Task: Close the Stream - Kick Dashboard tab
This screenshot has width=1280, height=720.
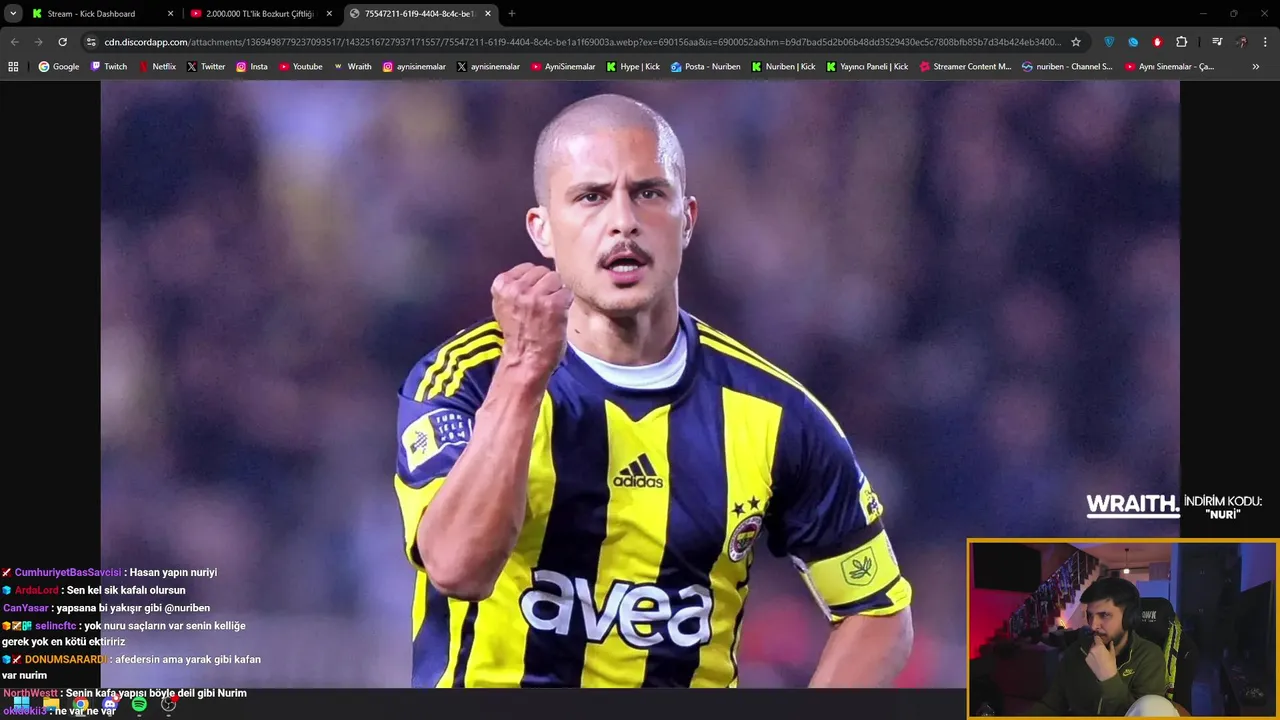Action: pyautogui.click(x=170, y=14)
